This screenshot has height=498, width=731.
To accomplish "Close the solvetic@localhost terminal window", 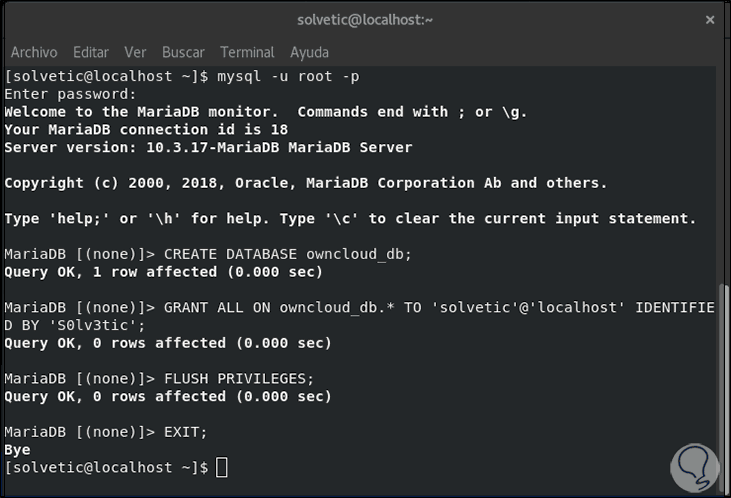I will (711, 19).
